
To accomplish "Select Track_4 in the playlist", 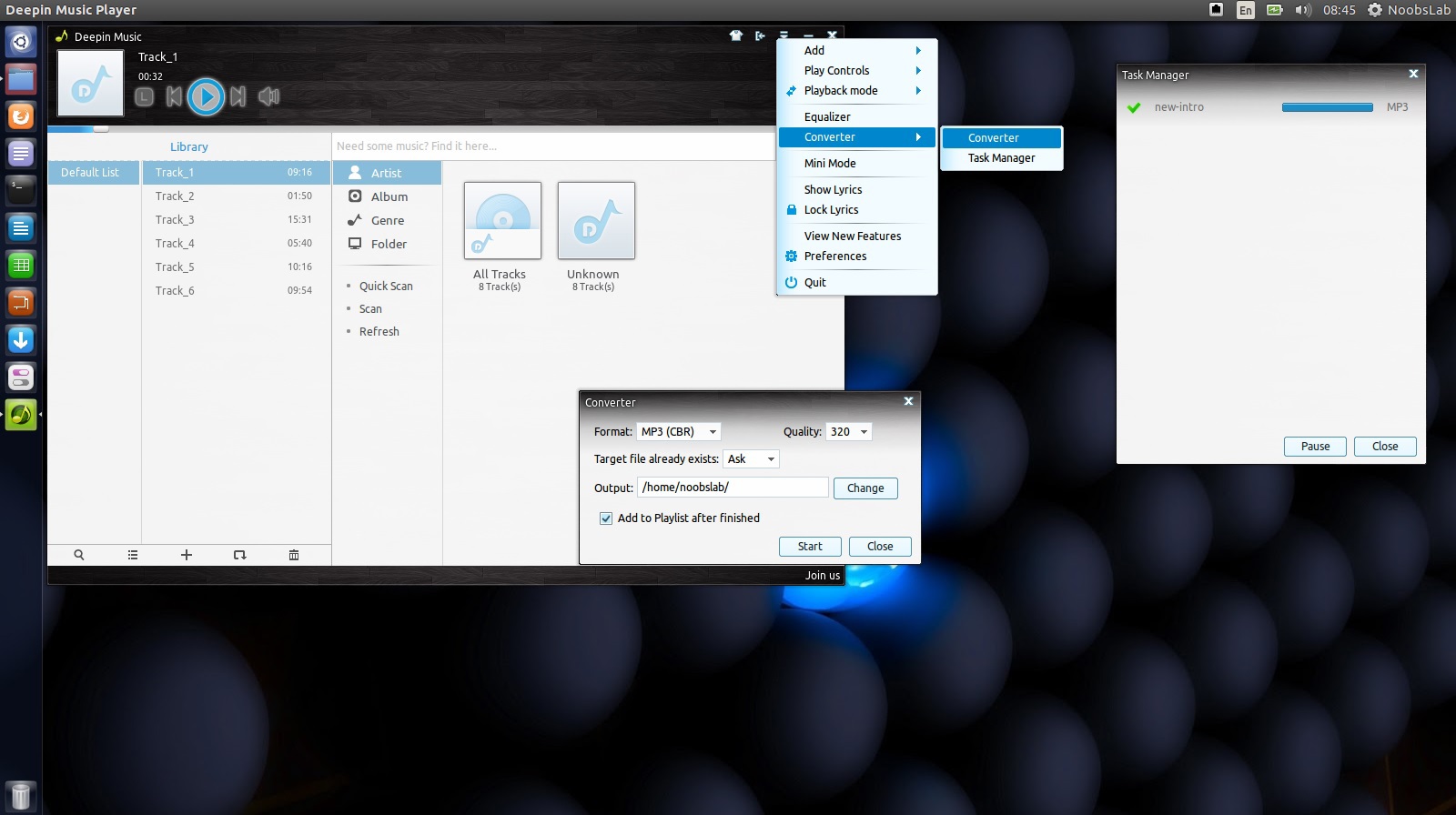I will point(236,243).
